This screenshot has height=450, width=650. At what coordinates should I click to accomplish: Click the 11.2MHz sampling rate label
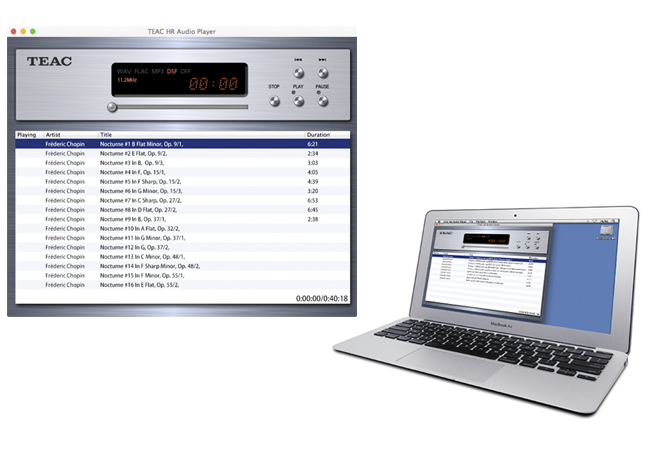pyautogui.click(x=127, y=80)
